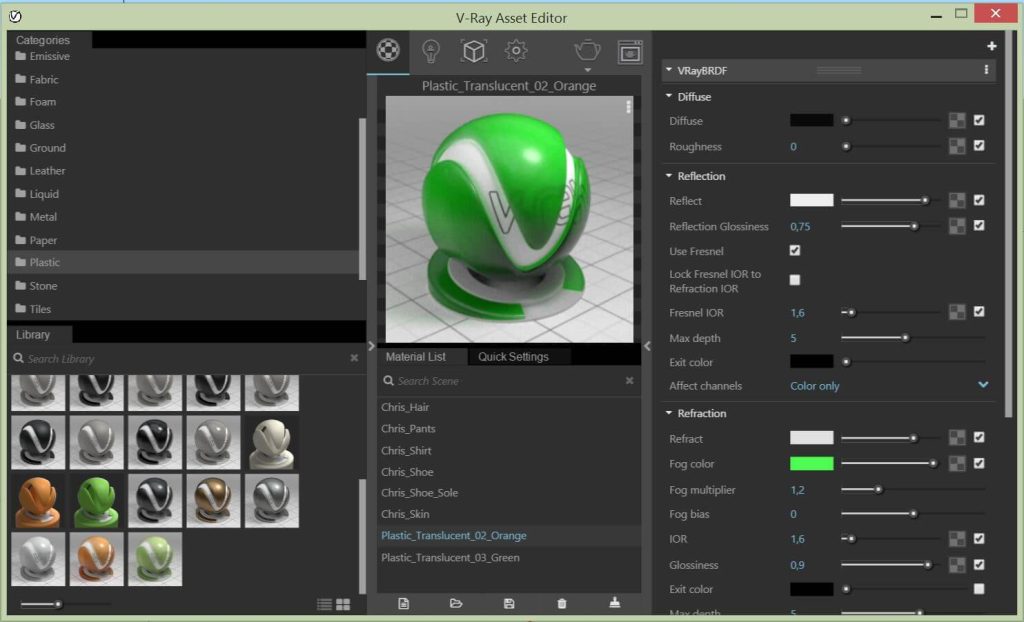Toggle the Fog color texture checkbox
The width and height of the screenshot is (1024, 622).
(x=979, y=463)
